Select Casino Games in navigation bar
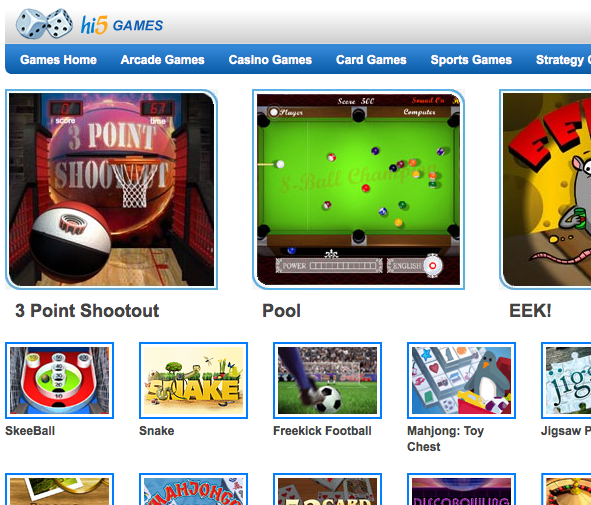 pos(270,60)
